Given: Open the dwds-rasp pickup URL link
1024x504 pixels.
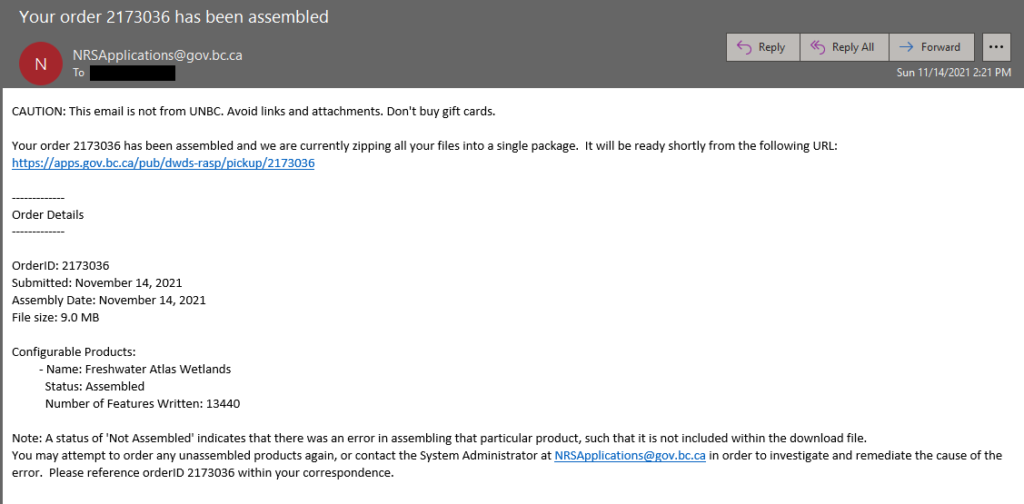Looking at the screenshot, I should click(163, 164).
